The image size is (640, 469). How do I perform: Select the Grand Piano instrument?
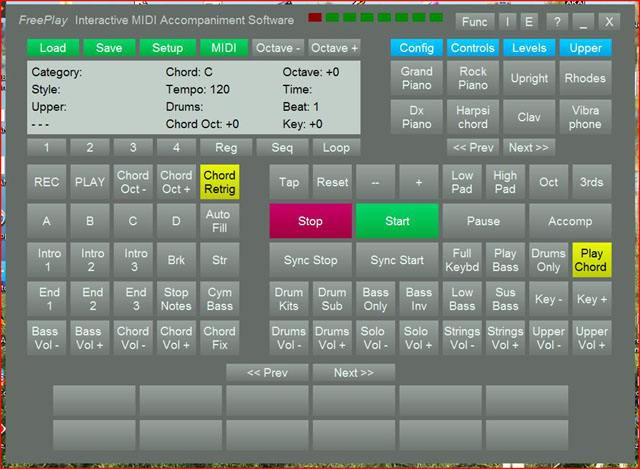pyautogui.click(x=417, y=78)
